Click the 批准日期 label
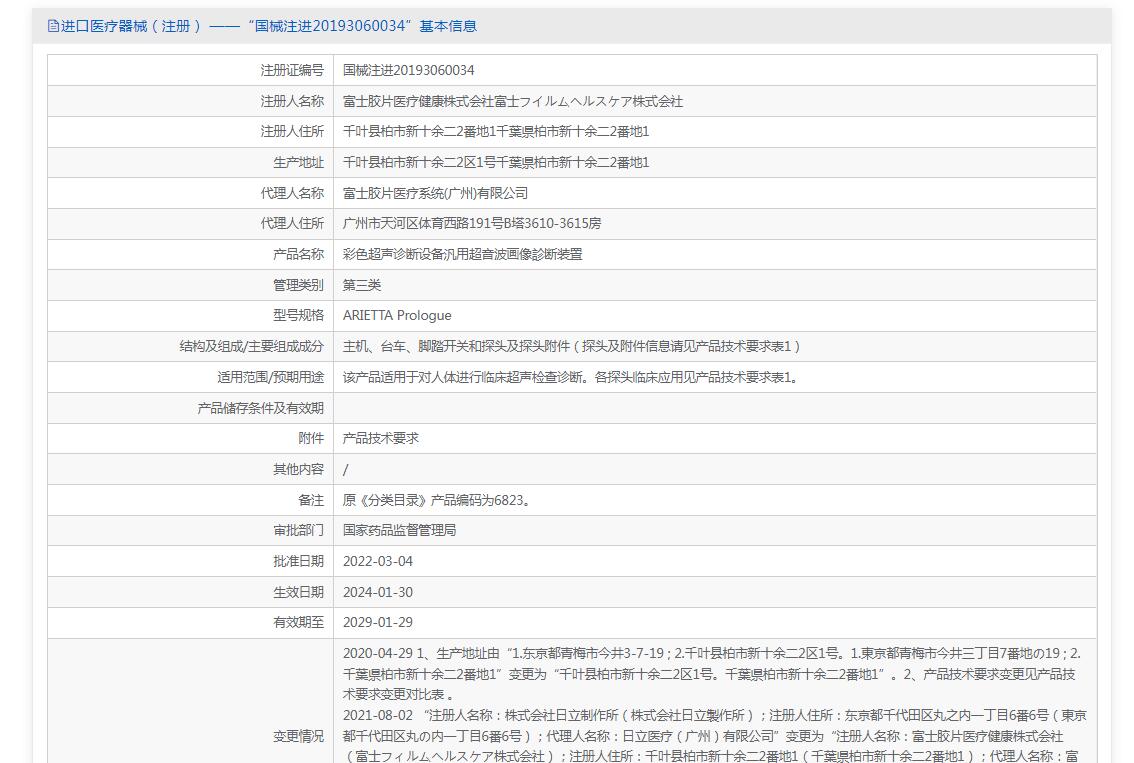The image size is (1134, 763). pos(299,561)
